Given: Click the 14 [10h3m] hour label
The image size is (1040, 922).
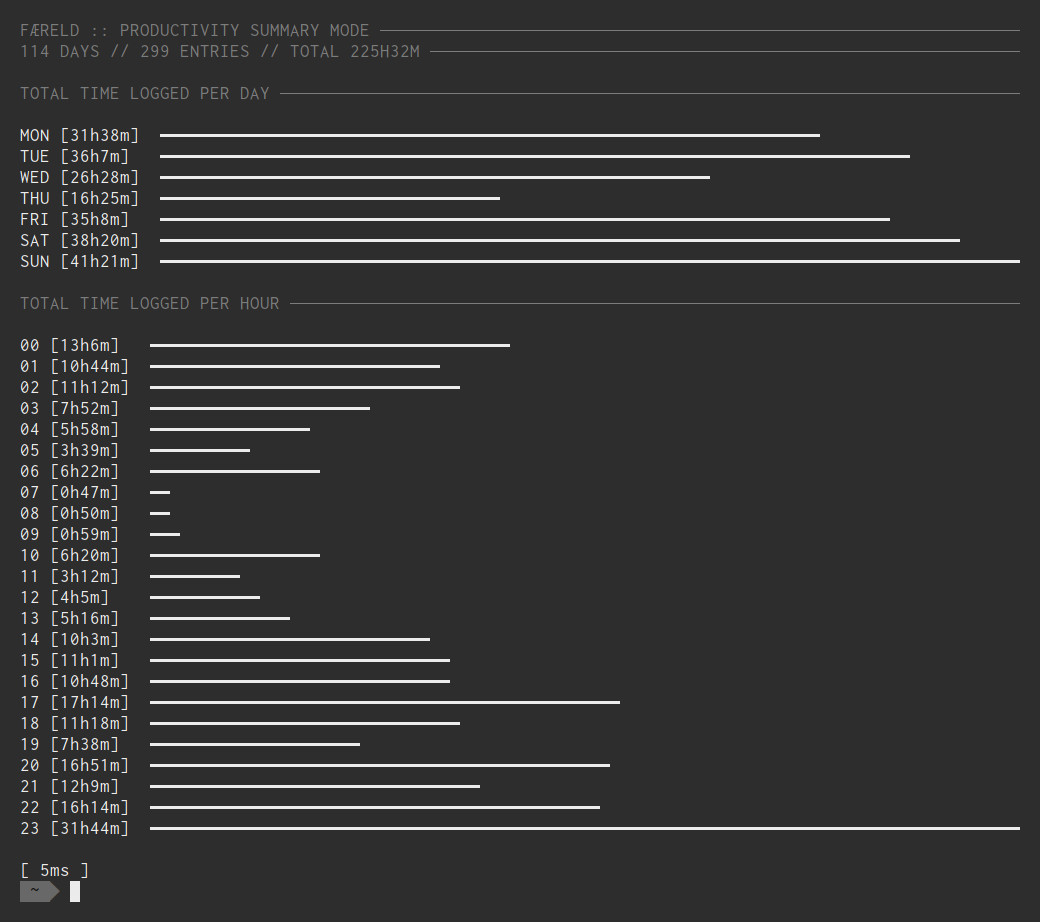Looking at the screenshot, I should coord(70,639).
